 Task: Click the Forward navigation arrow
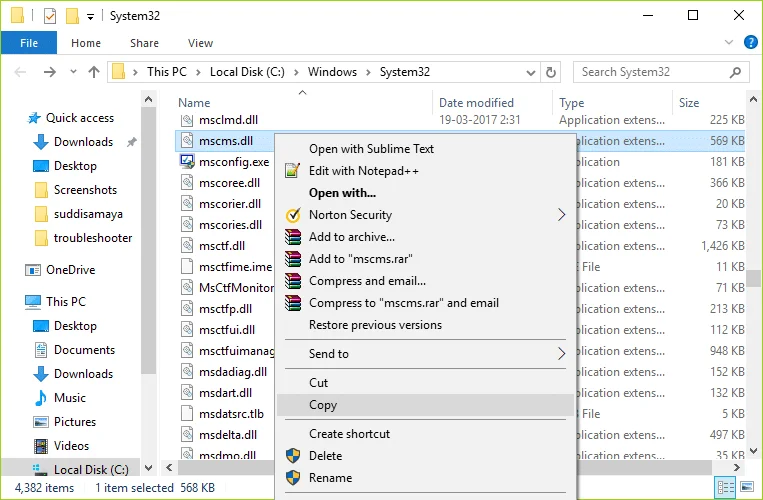(50, 72)
